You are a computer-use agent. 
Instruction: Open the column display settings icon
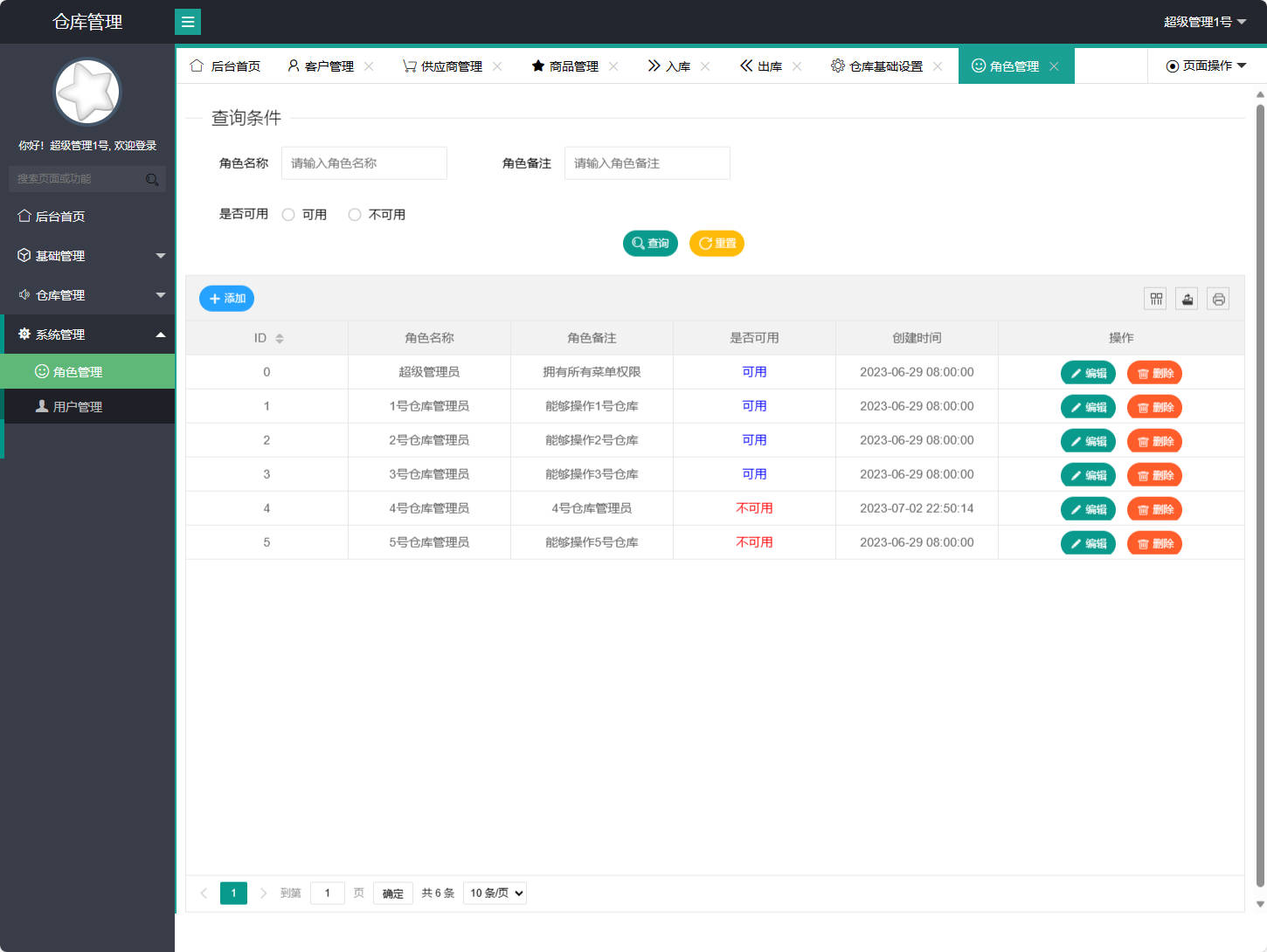point(1155,298)
